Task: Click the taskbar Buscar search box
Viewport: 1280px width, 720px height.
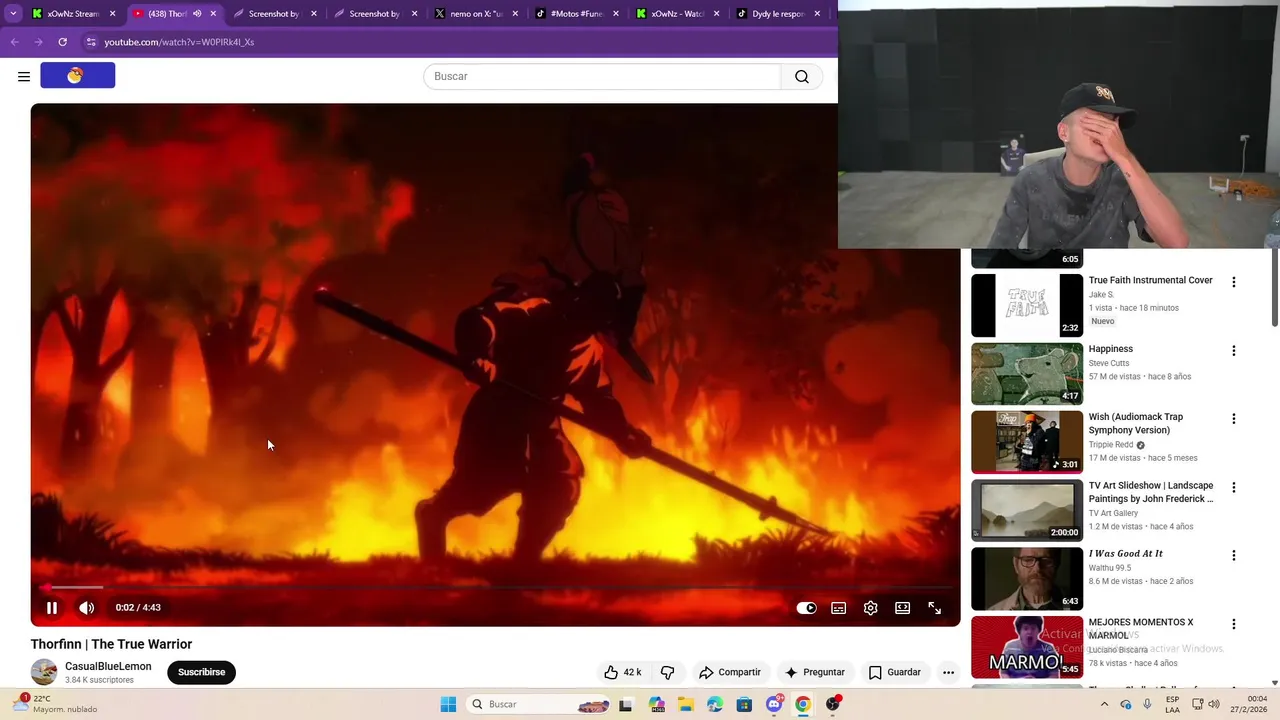Action: point(540,704)
